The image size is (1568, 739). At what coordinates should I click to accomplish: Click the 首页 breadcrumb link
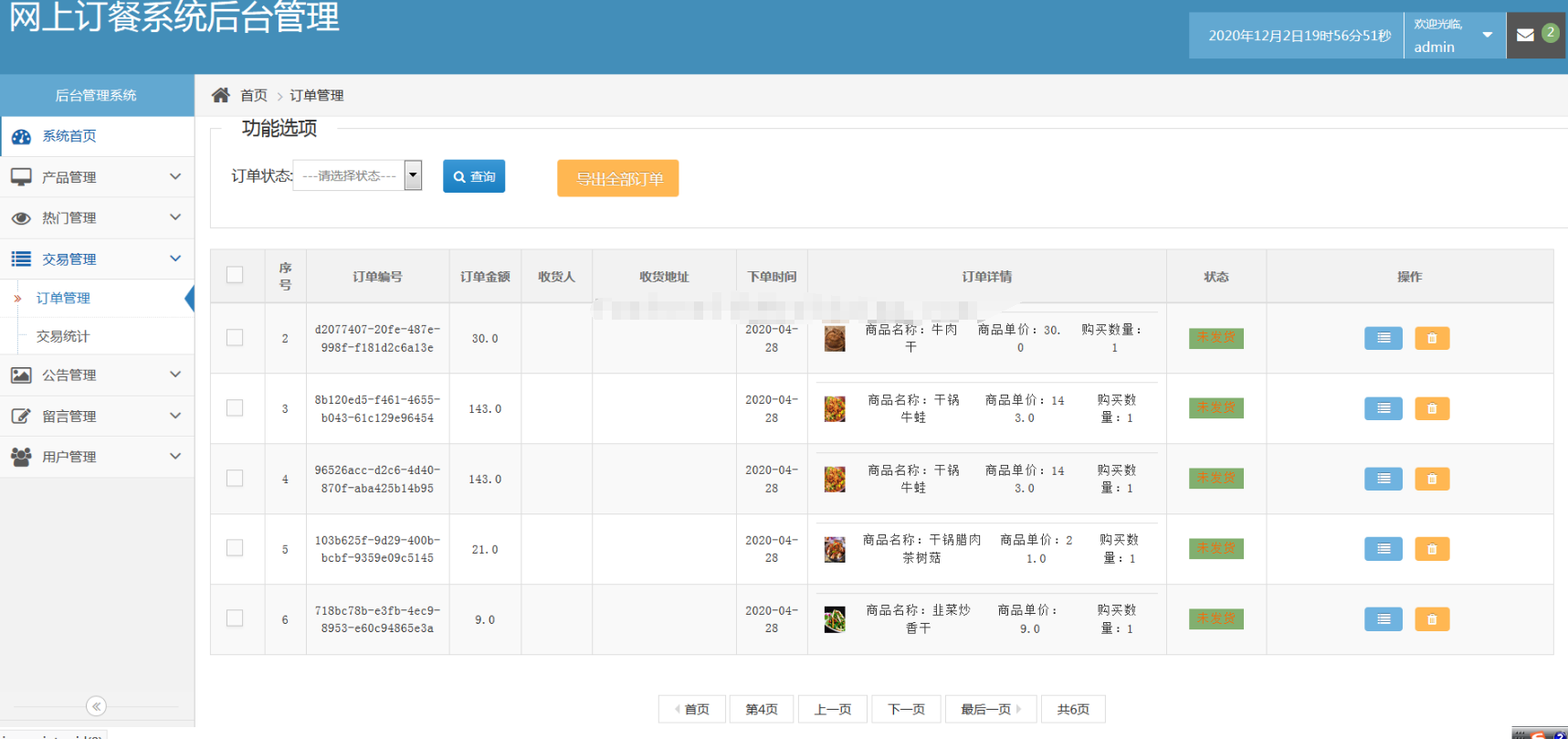pyautogui.click(x=254, y=95)
